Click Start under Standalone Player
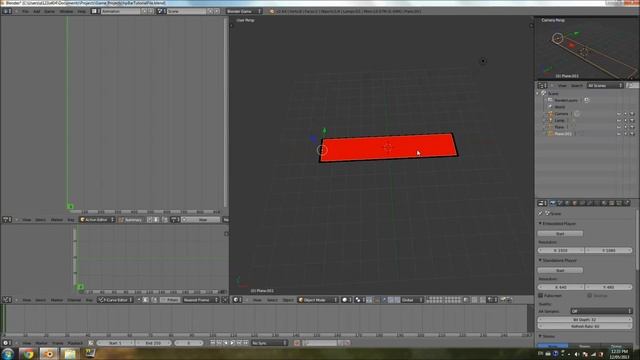 560,270
